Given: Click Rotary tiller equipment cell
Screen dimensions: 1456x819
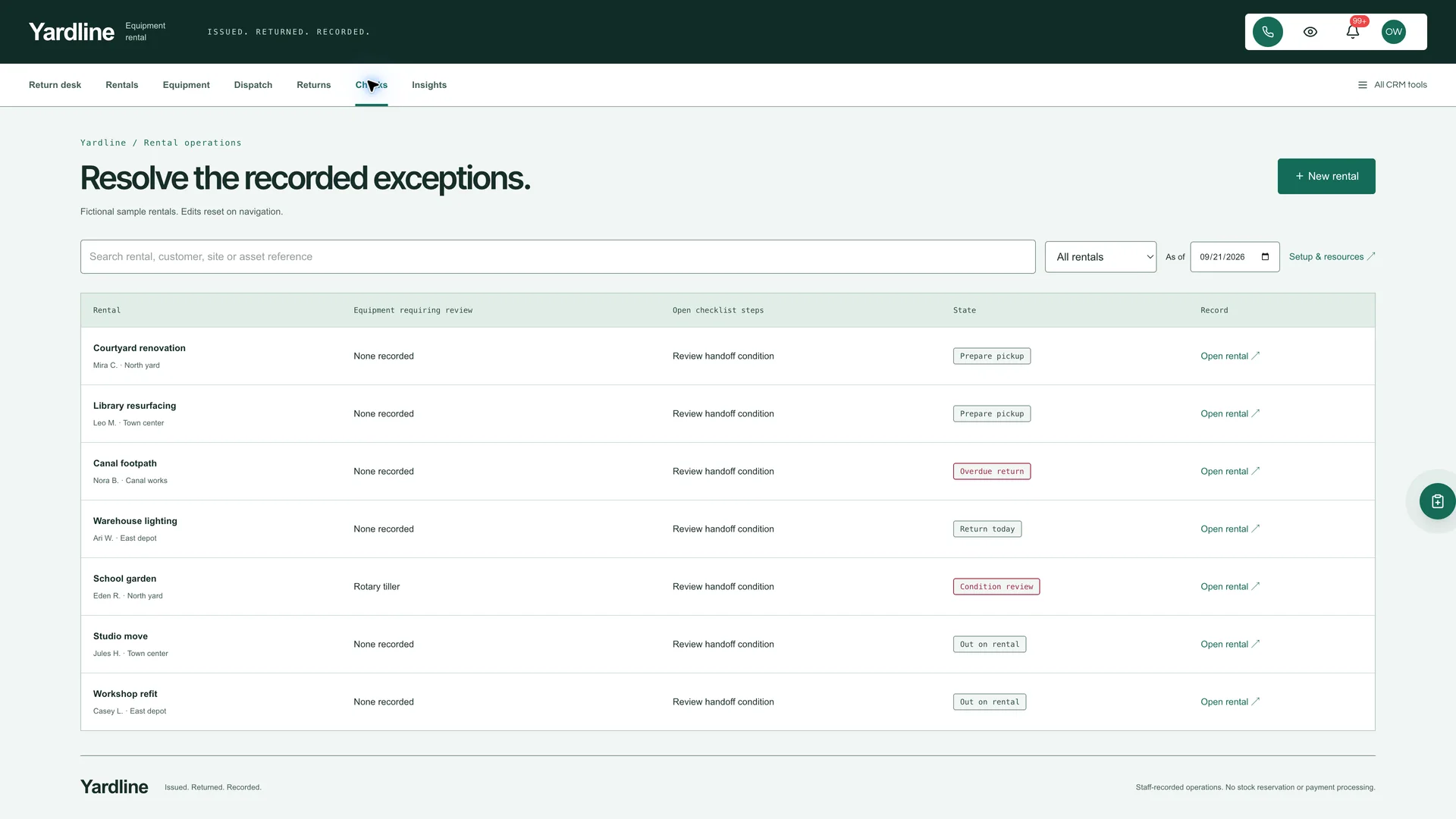Looking at the screenshot, I should coord(376,586).
